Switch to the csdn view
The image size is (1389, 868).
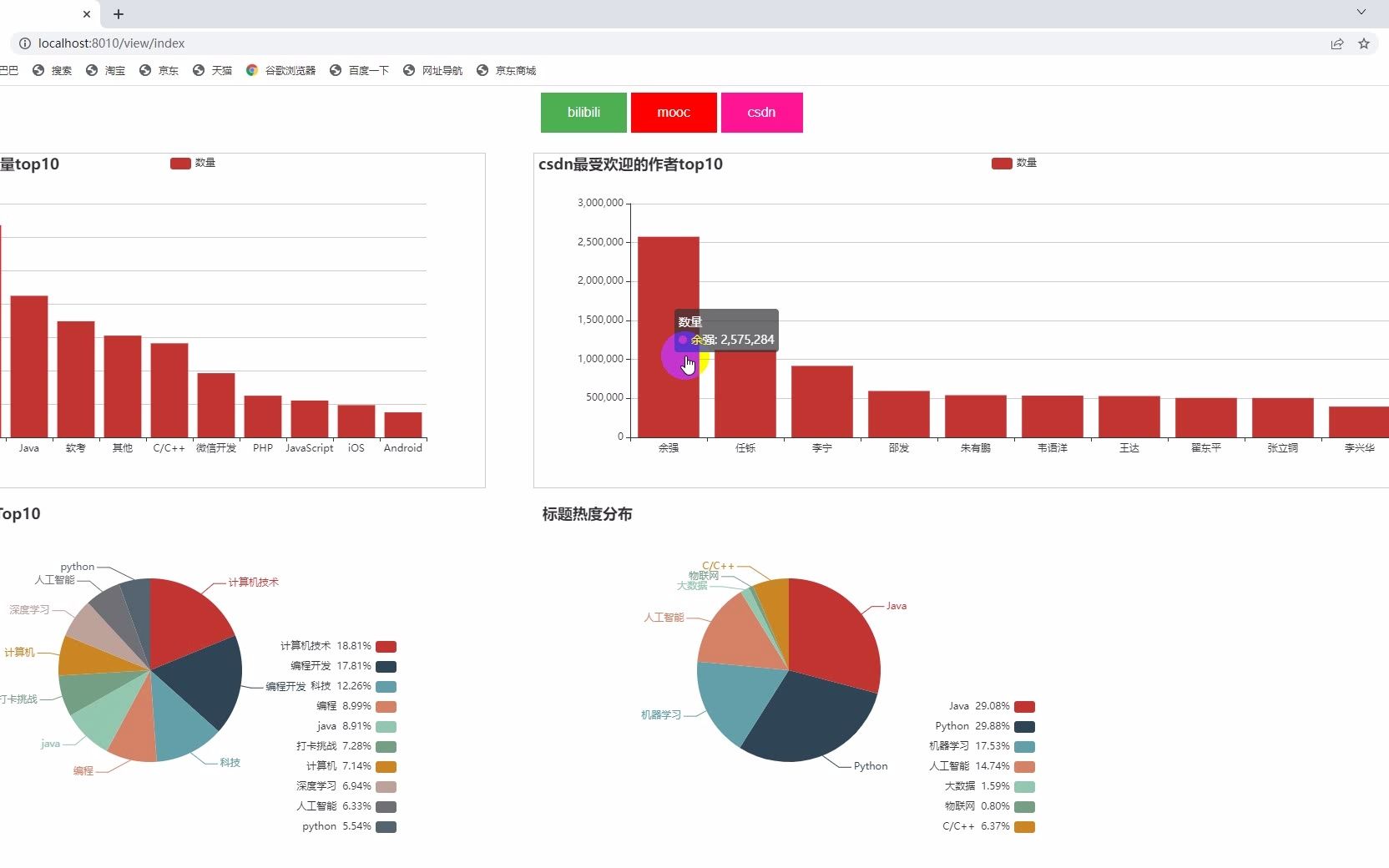(761, 113)
